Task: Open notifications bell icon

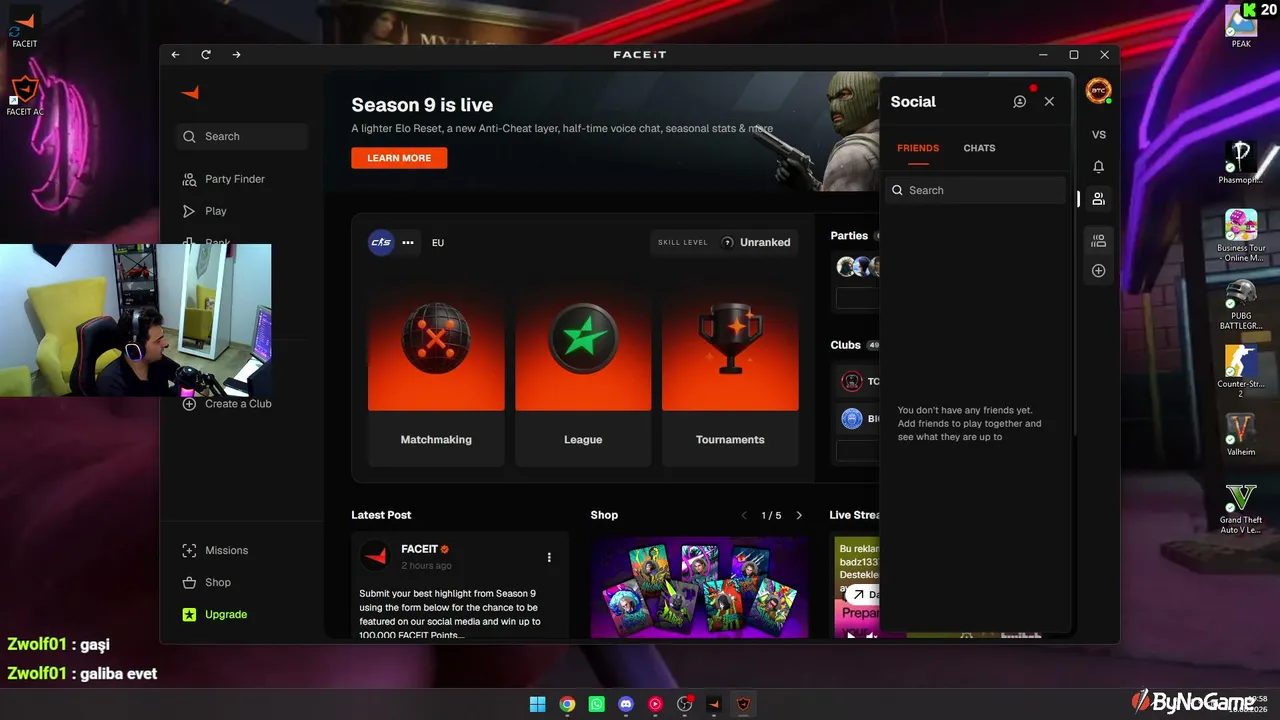Action: (x=1099, y=167)
